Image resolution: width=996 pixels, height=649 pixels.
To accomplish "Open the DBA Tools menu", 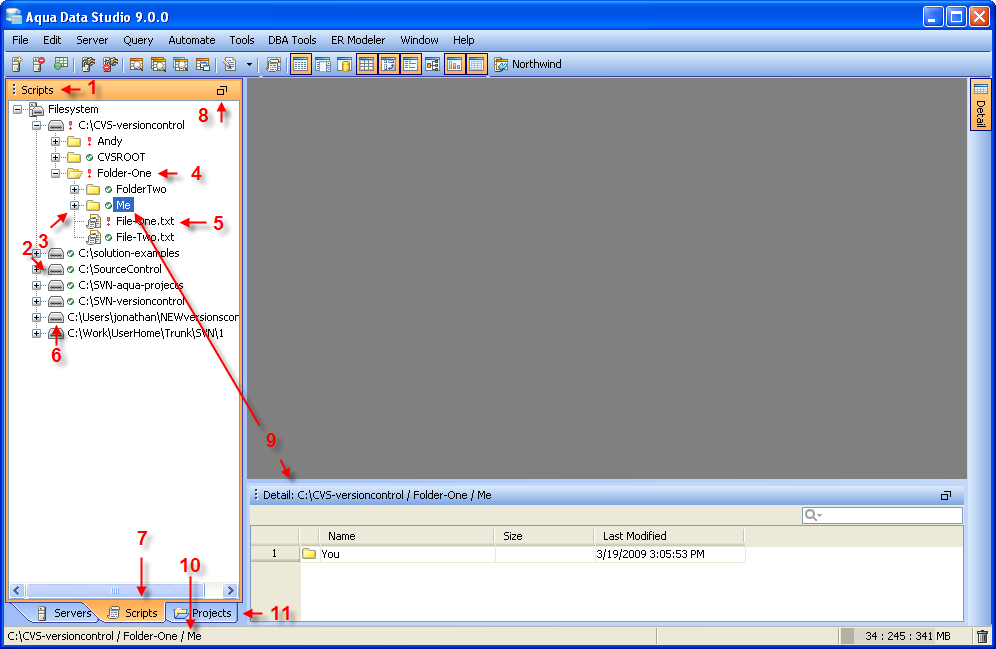I will coord(292,40).
